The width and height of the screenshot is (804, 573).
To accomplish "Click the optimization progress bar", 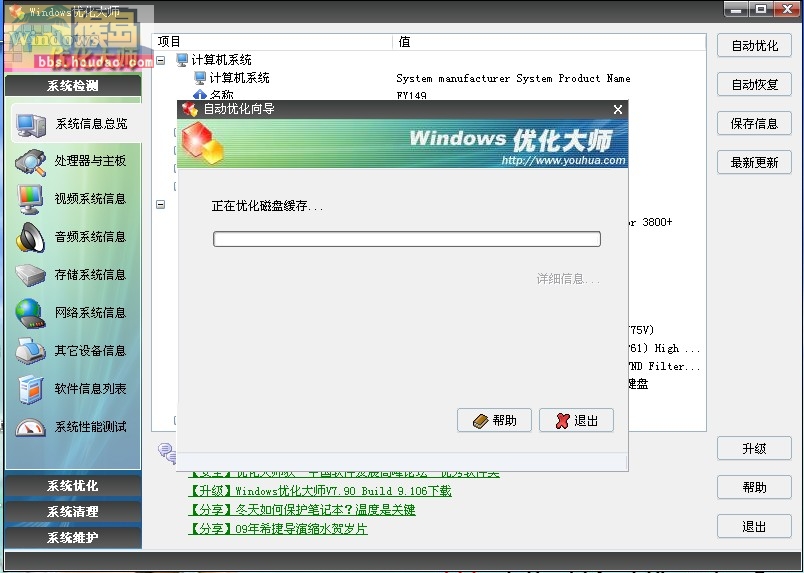I will 407,239.
